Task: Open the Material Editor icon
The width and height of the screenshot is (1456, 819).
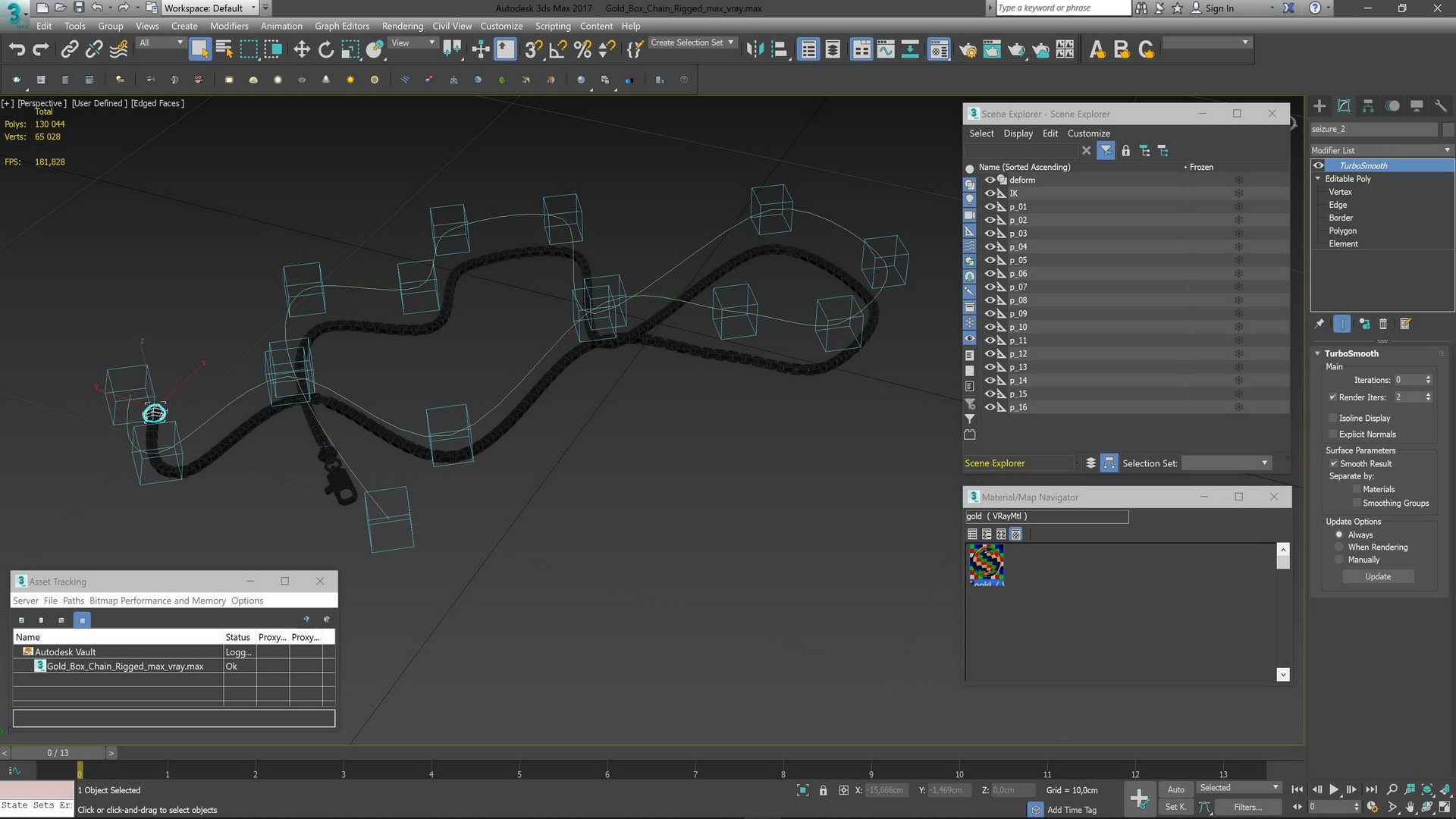Action: coord(939,50)
